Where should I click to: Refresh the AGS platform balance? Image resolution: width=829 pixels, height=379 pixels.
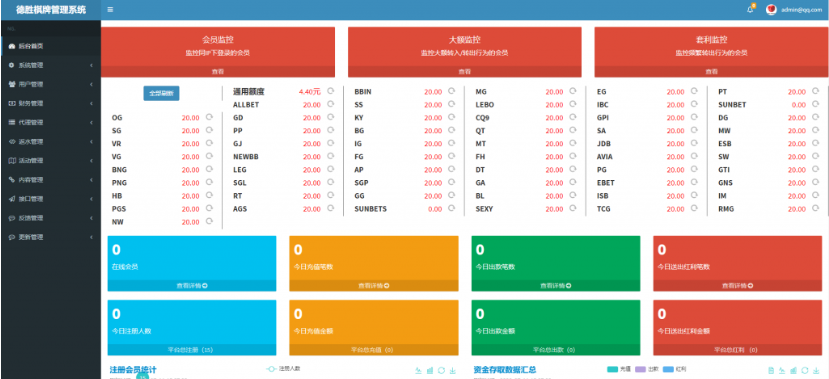coord(330,208)
